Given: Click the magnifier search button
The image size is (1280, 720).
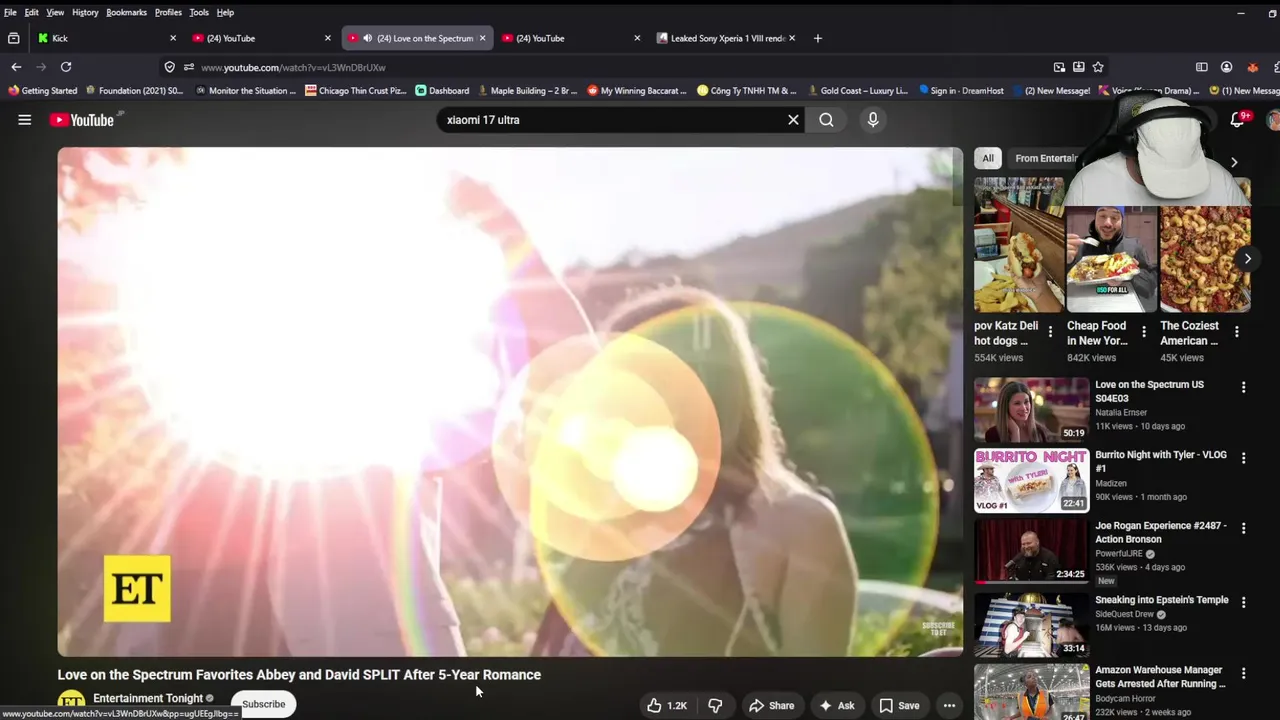Looking at the screenshot, I should tap(826, 120).
